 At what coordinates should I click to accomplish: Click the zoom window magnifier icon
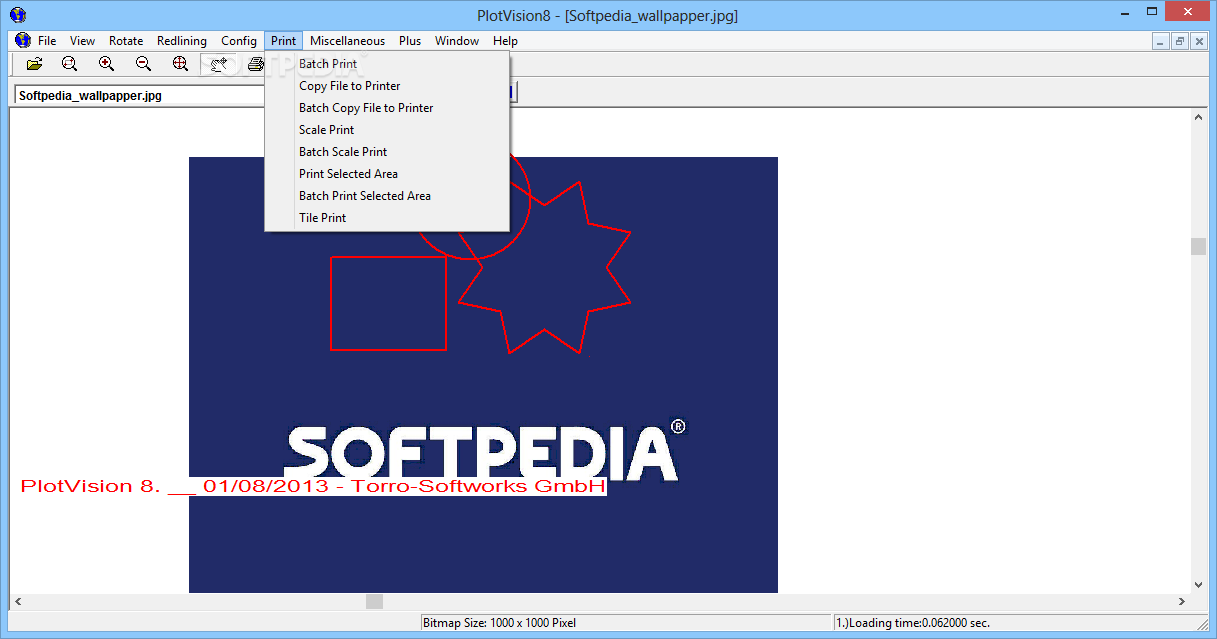click(69, 64)
